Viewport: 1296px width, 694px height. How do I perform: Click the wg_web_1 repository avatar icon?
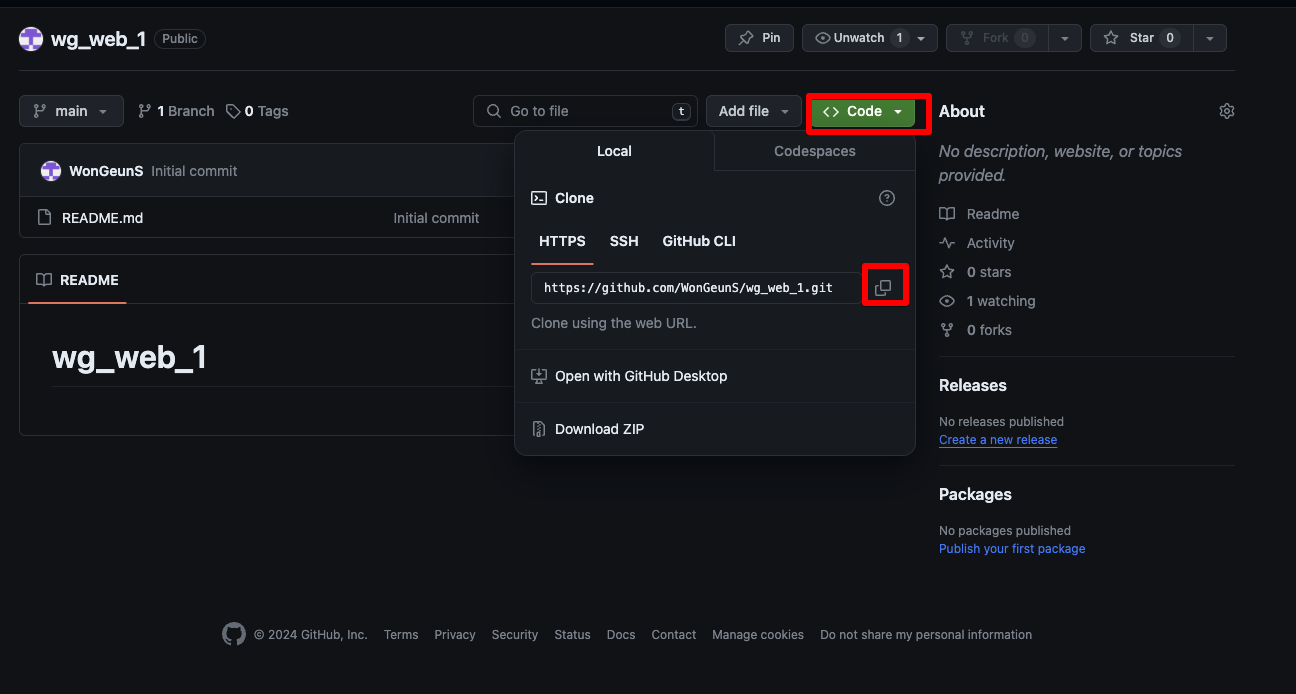tap(31, 39)
